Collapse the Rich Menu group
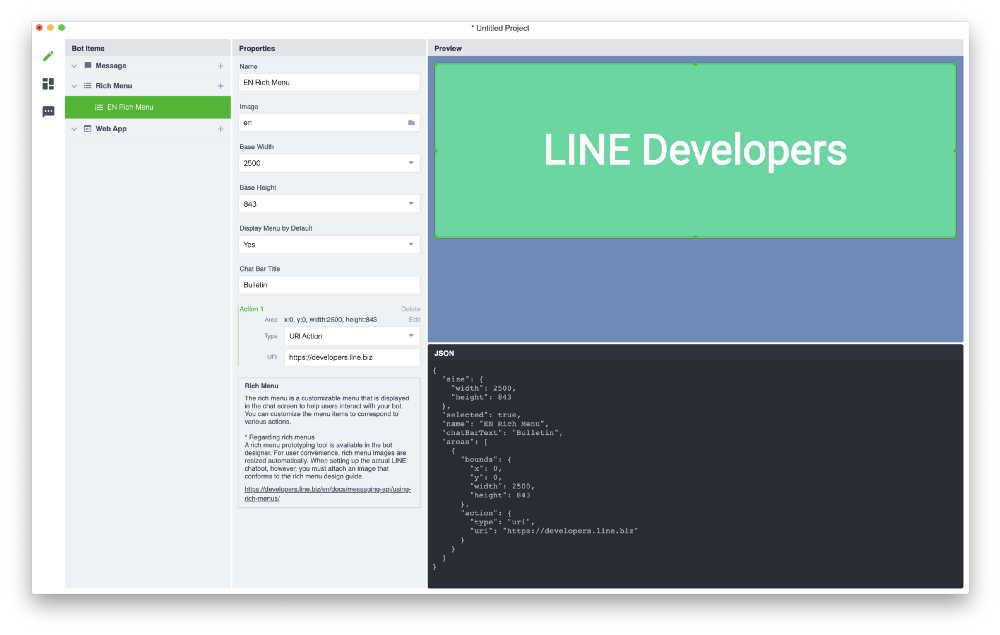The image size is (1000, 635). (74, 85)
